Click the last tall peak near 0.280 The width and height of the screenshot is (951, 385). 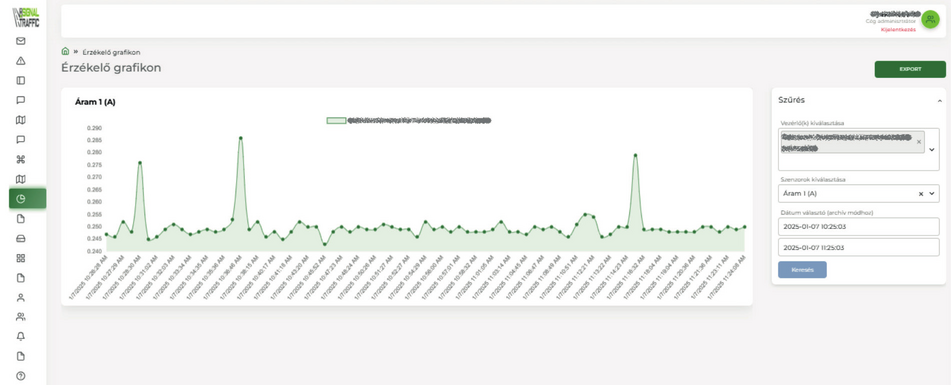[635, 155]
